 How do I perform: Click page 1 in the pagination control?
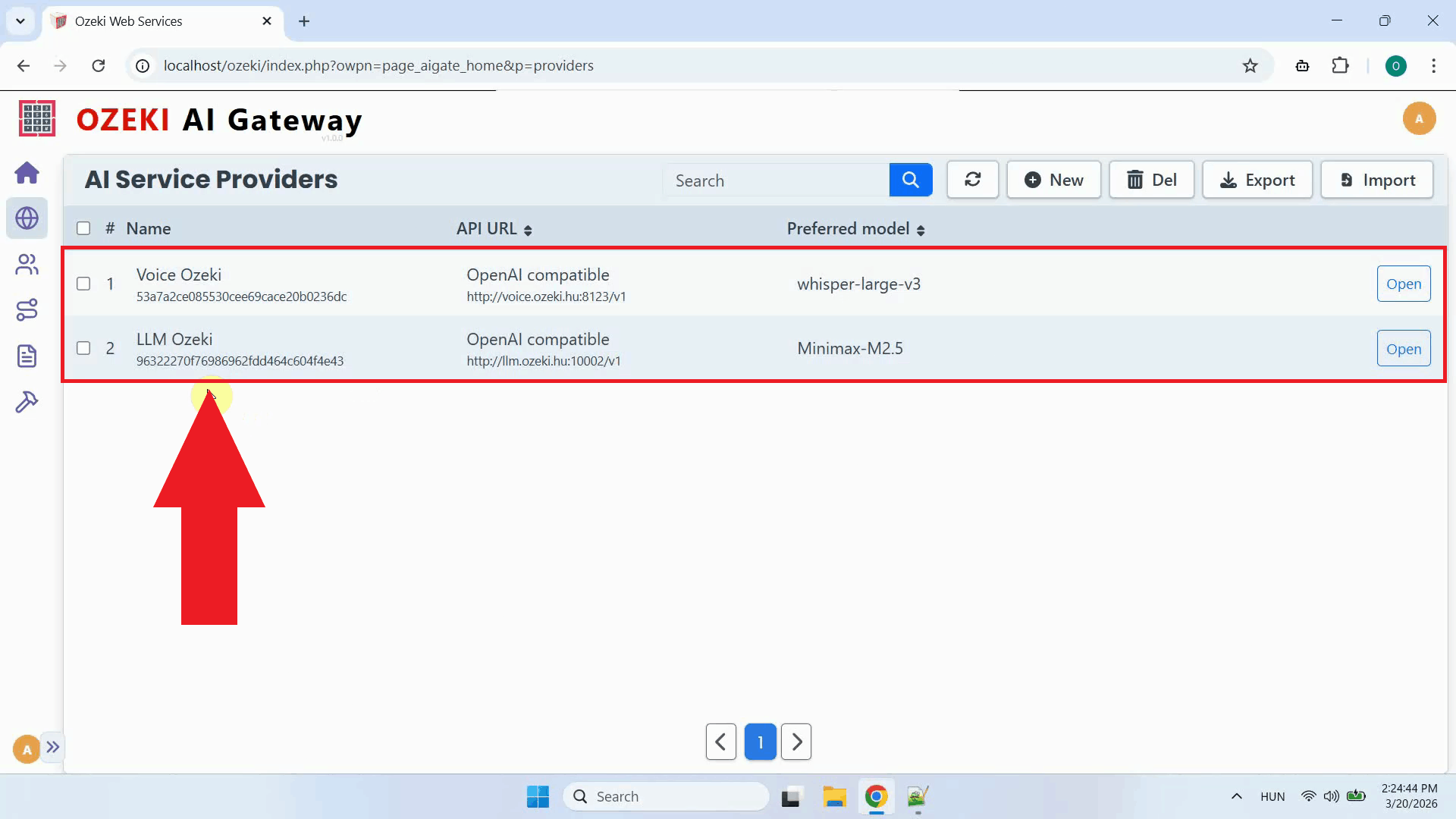pyautogui.click(x=760, y=742)
